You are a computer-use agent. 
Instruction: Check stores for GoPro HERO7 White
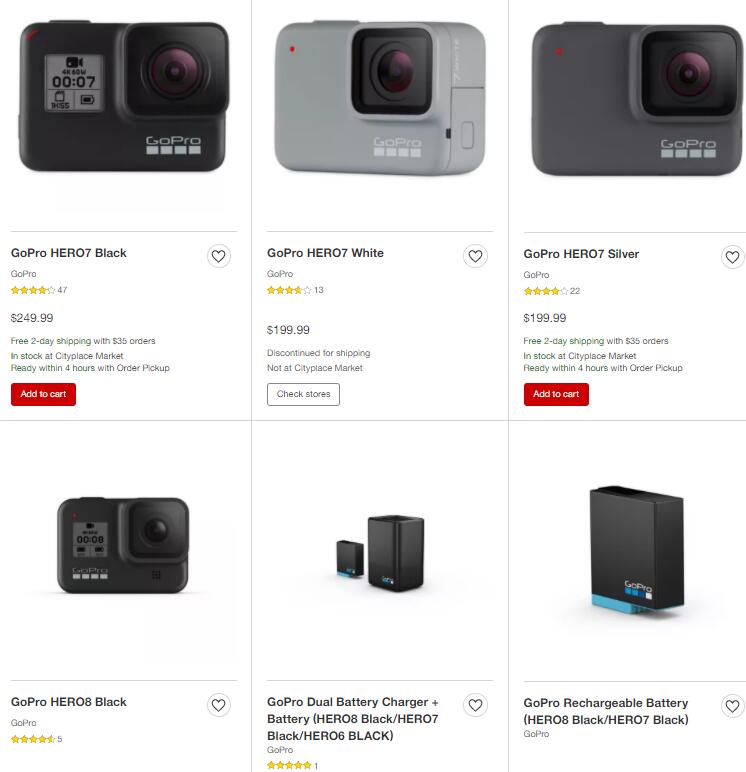coord(303,394)
